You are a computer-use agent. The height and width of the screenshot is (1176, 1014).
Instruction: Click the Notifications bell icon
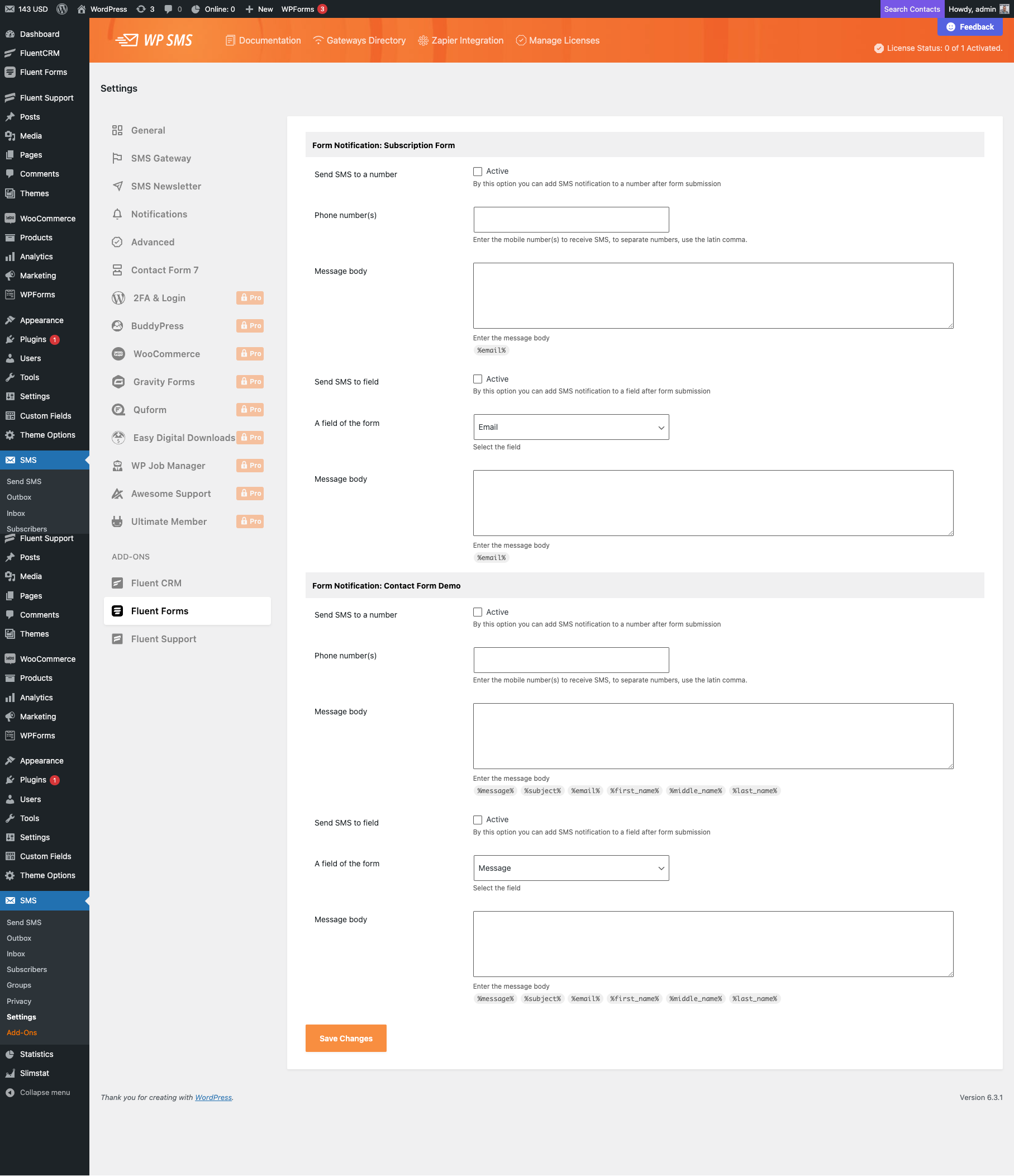117,214
